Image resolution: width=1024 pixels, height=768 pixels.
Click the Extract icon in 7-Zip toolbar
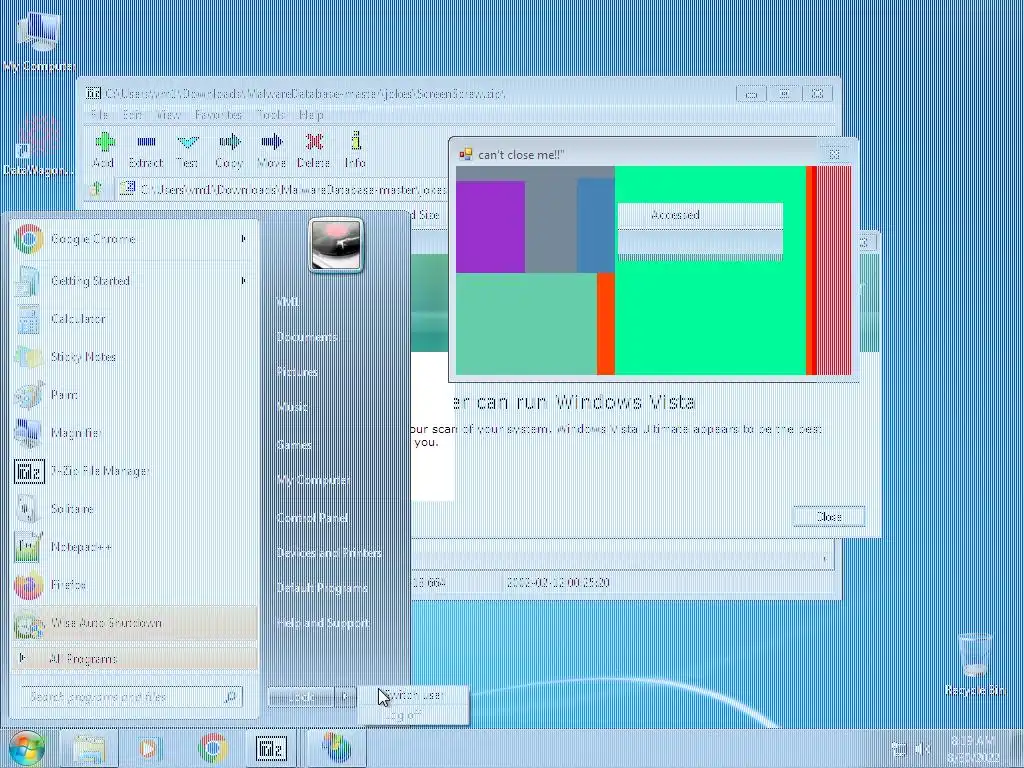pos(146,142)
